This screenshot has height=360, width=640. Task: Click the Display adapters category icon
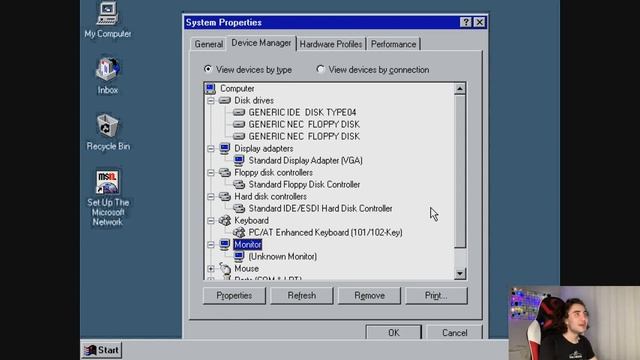[x=224, y=148]
